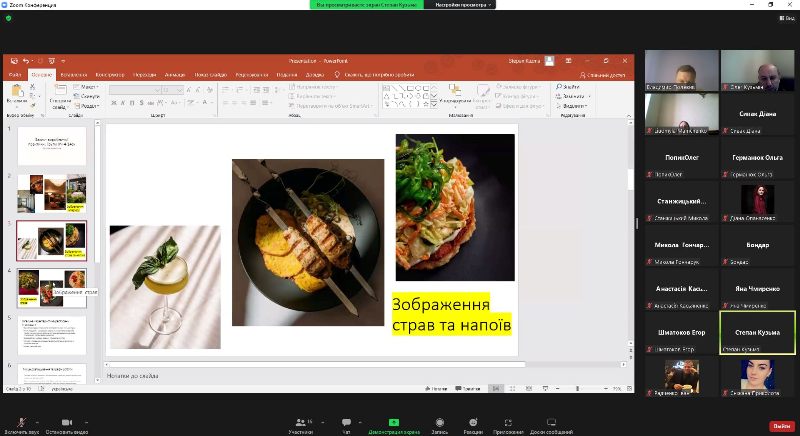The image size is (800, 436).
Task: Click the Cut scissors icon
Action: [x=33, y=87]
